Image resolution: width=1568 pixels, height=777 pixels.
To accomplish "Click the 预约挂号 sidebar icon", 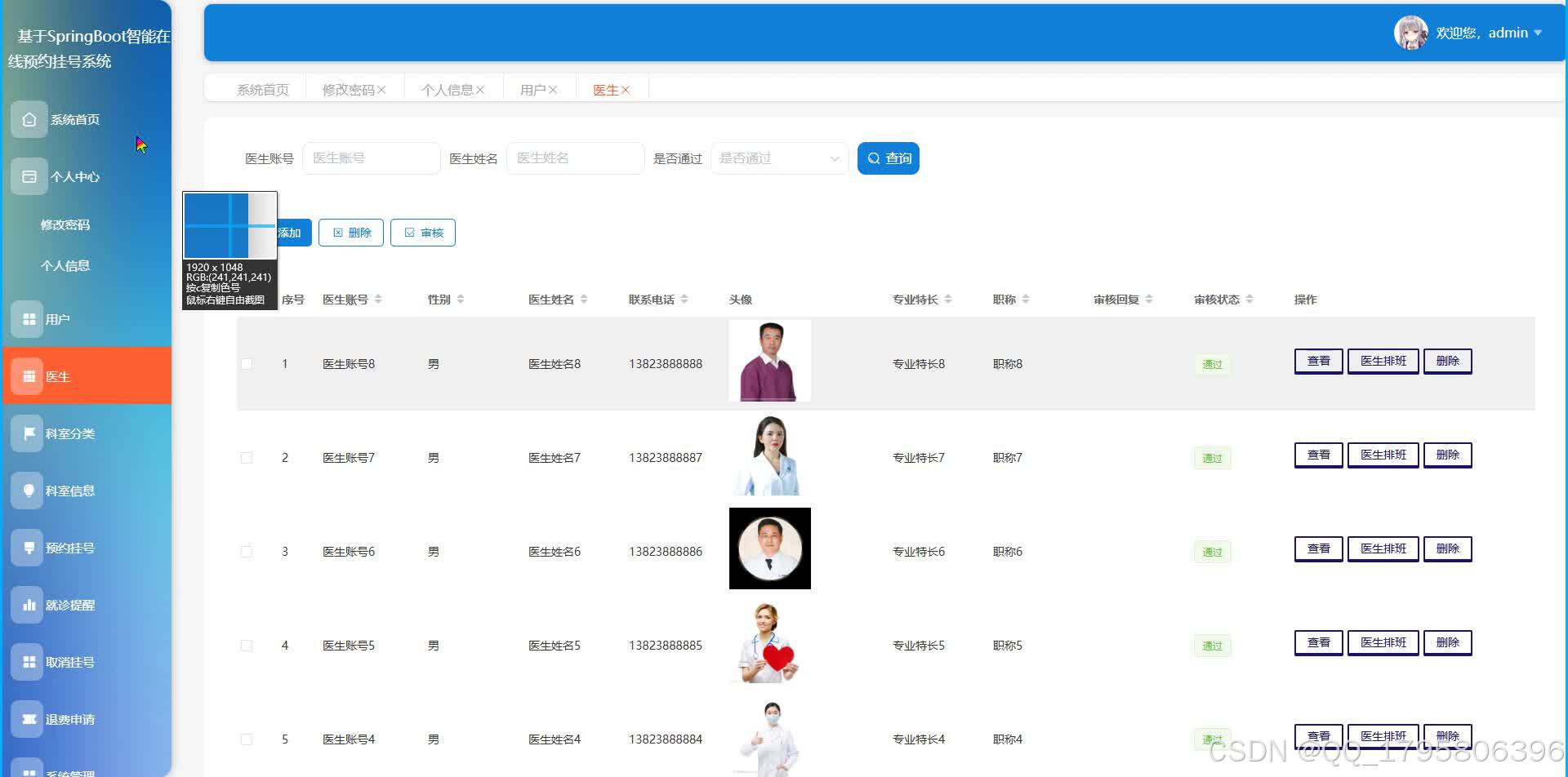I will [29, 548].
